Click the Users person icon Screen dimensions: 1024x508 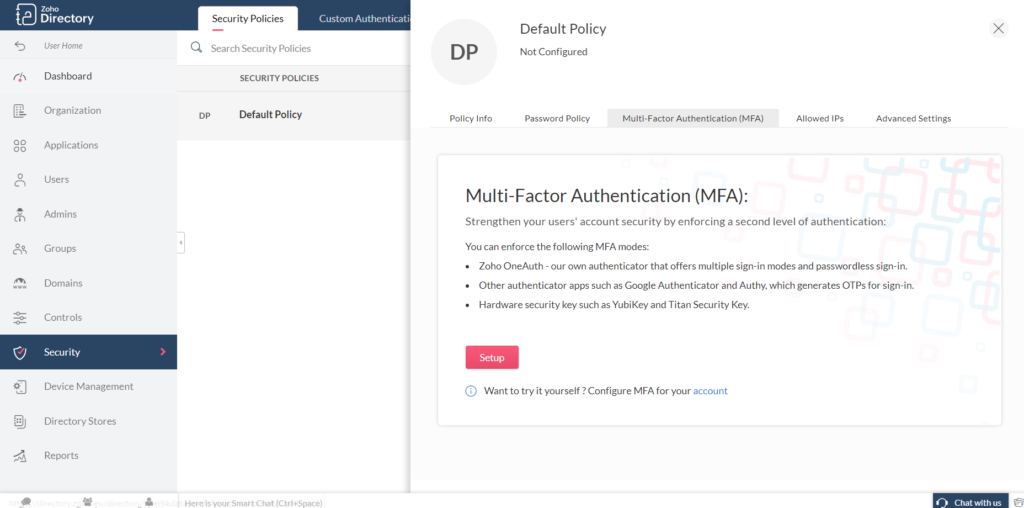(20, 180)
